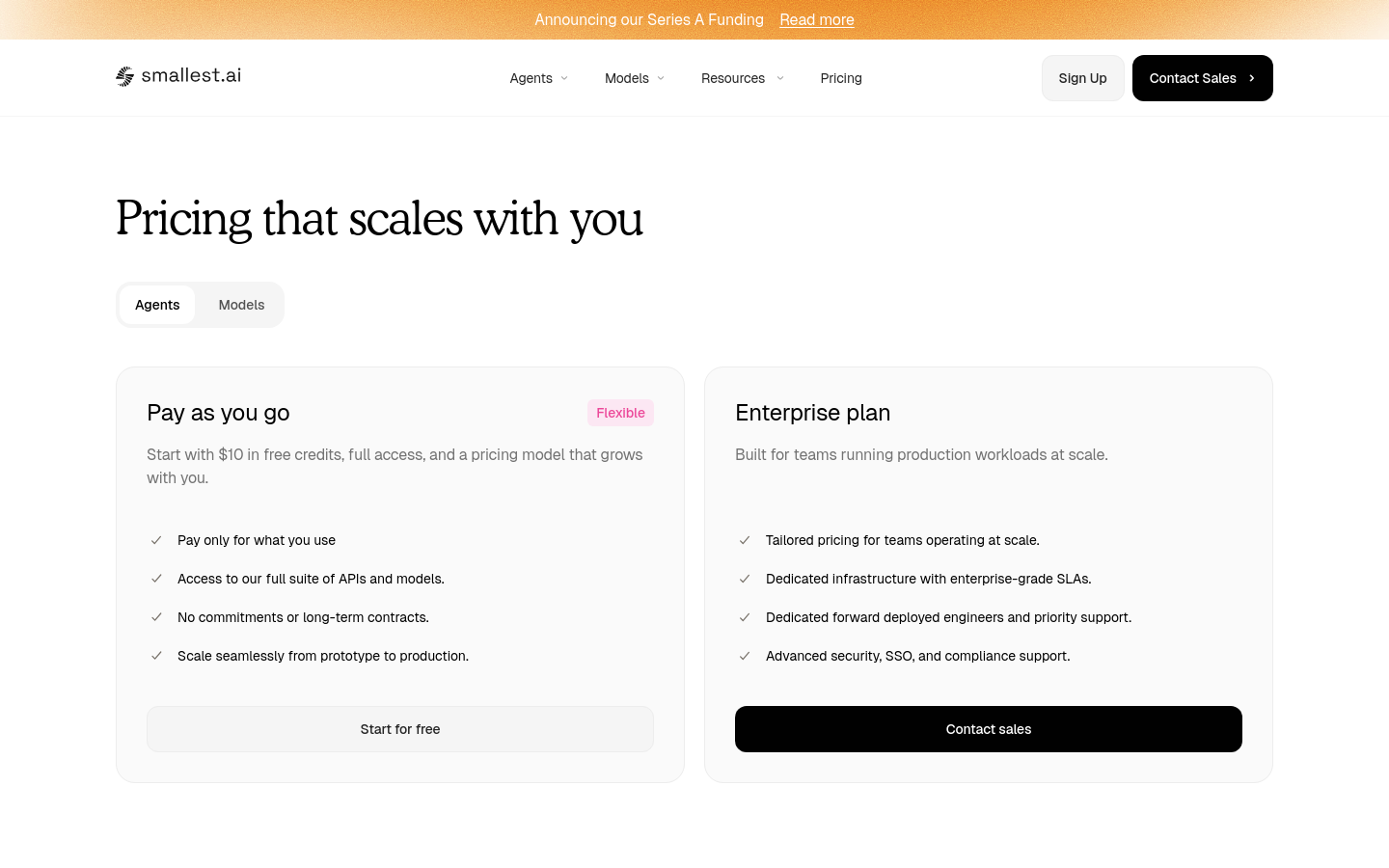Image resolution: width=1389 pixels, height=868 pixels.
Task: Click the black Contact sales plan button
Action: tap(989, 729)
